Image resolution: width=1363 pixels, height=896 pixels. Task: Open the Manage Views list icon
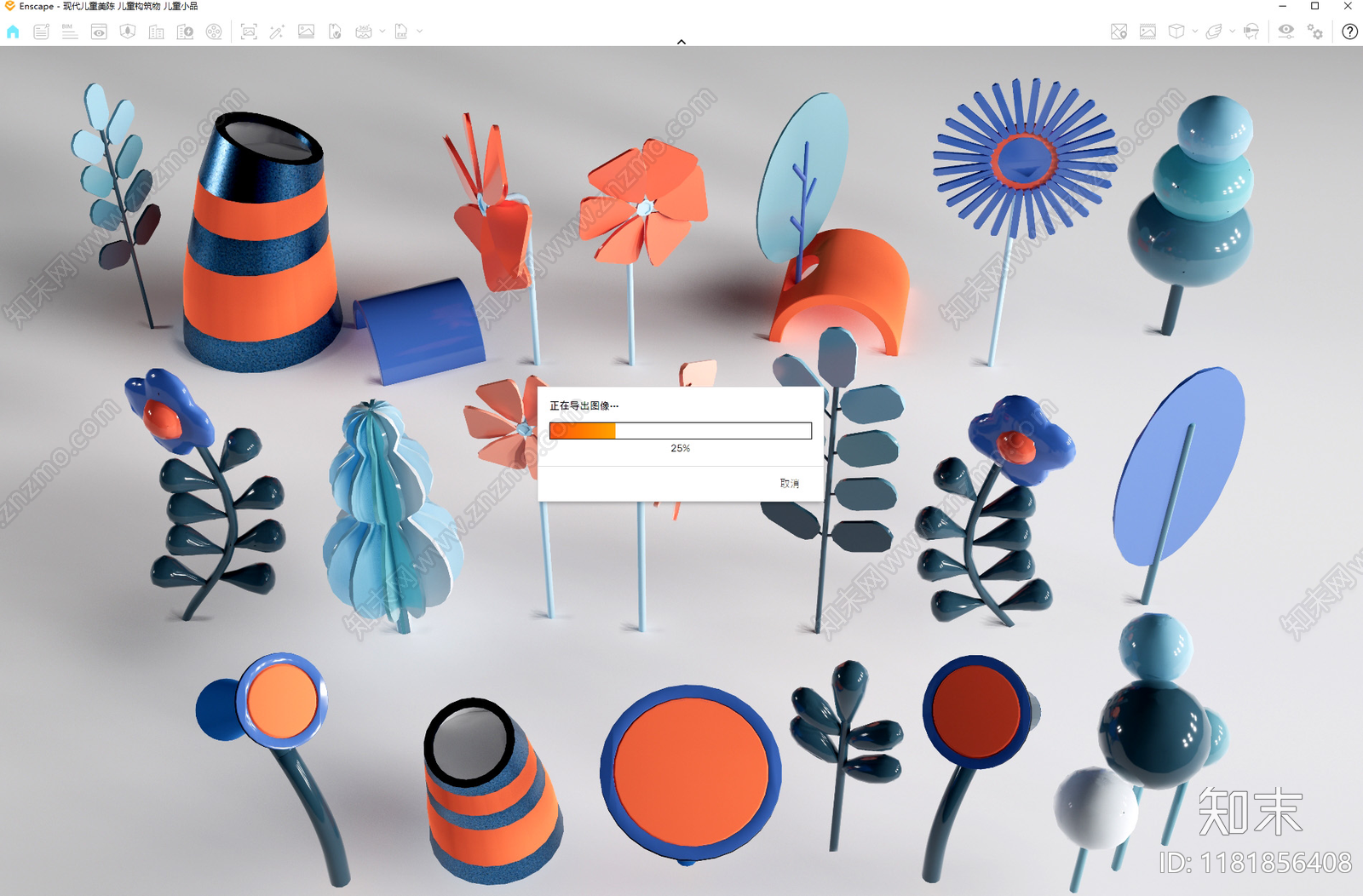[x=41, y=32]
